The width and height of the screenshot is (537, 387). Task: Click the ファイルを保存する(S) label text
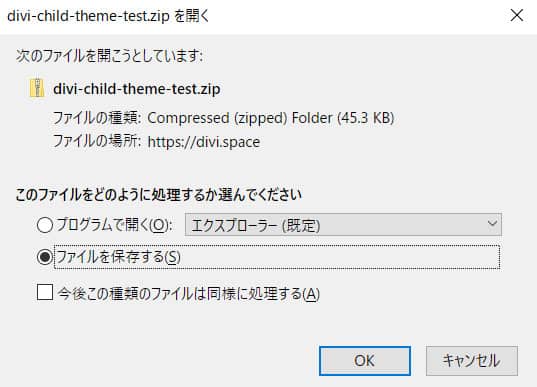pos(118,257)
